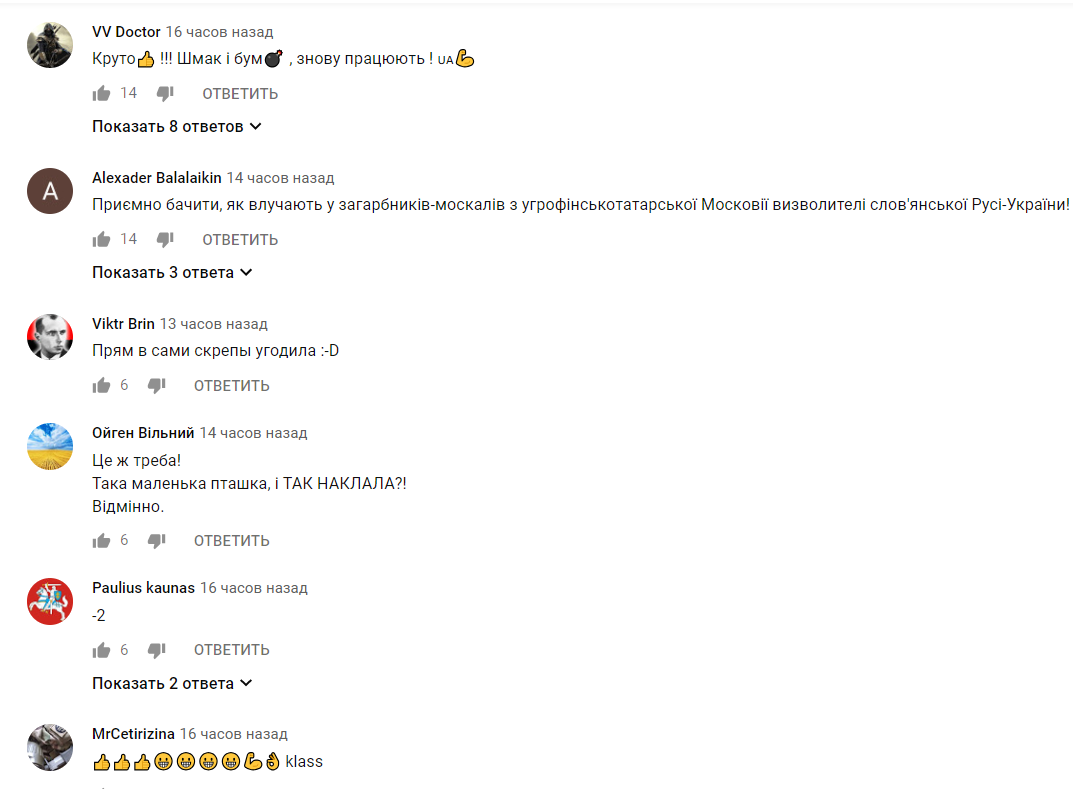Like Alexader Balalaikin's comment
1073x789 pixels.
[101, 239]
